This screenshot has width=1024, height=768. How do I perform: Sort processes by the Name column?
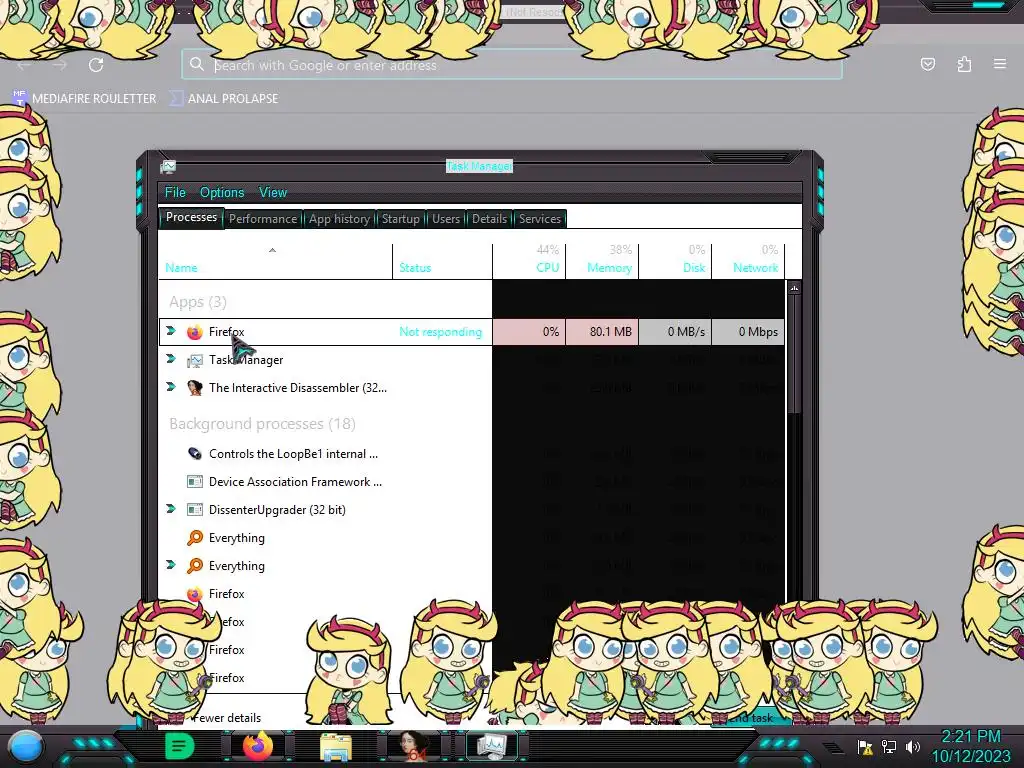tap(275, 261)
